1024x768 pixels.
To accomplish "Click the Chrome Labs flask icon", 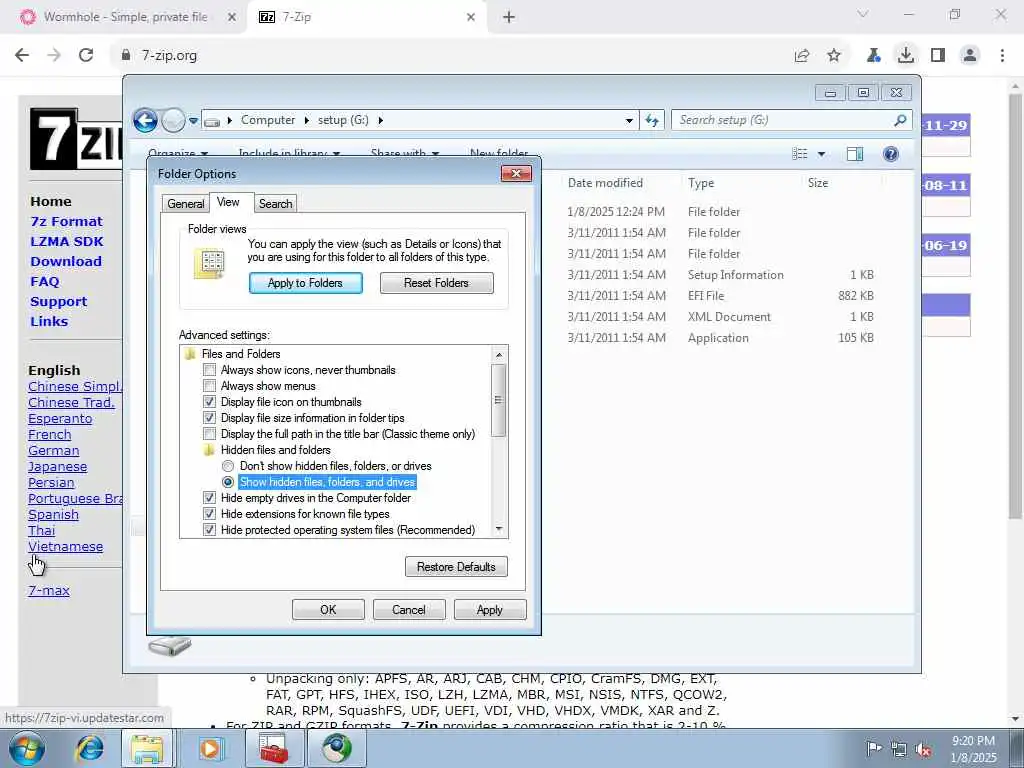I will 874,56.
